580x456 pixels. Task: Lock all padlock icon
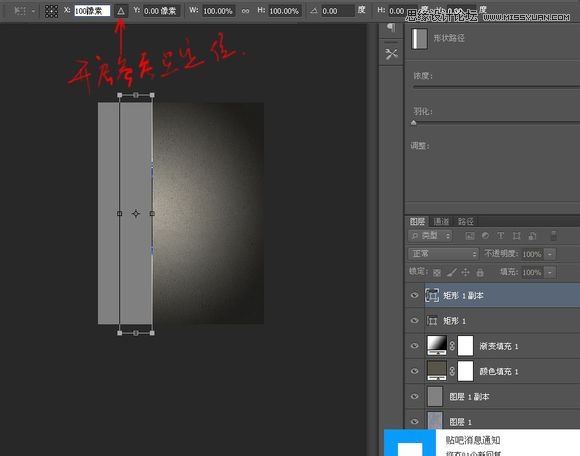click(480, 273)
